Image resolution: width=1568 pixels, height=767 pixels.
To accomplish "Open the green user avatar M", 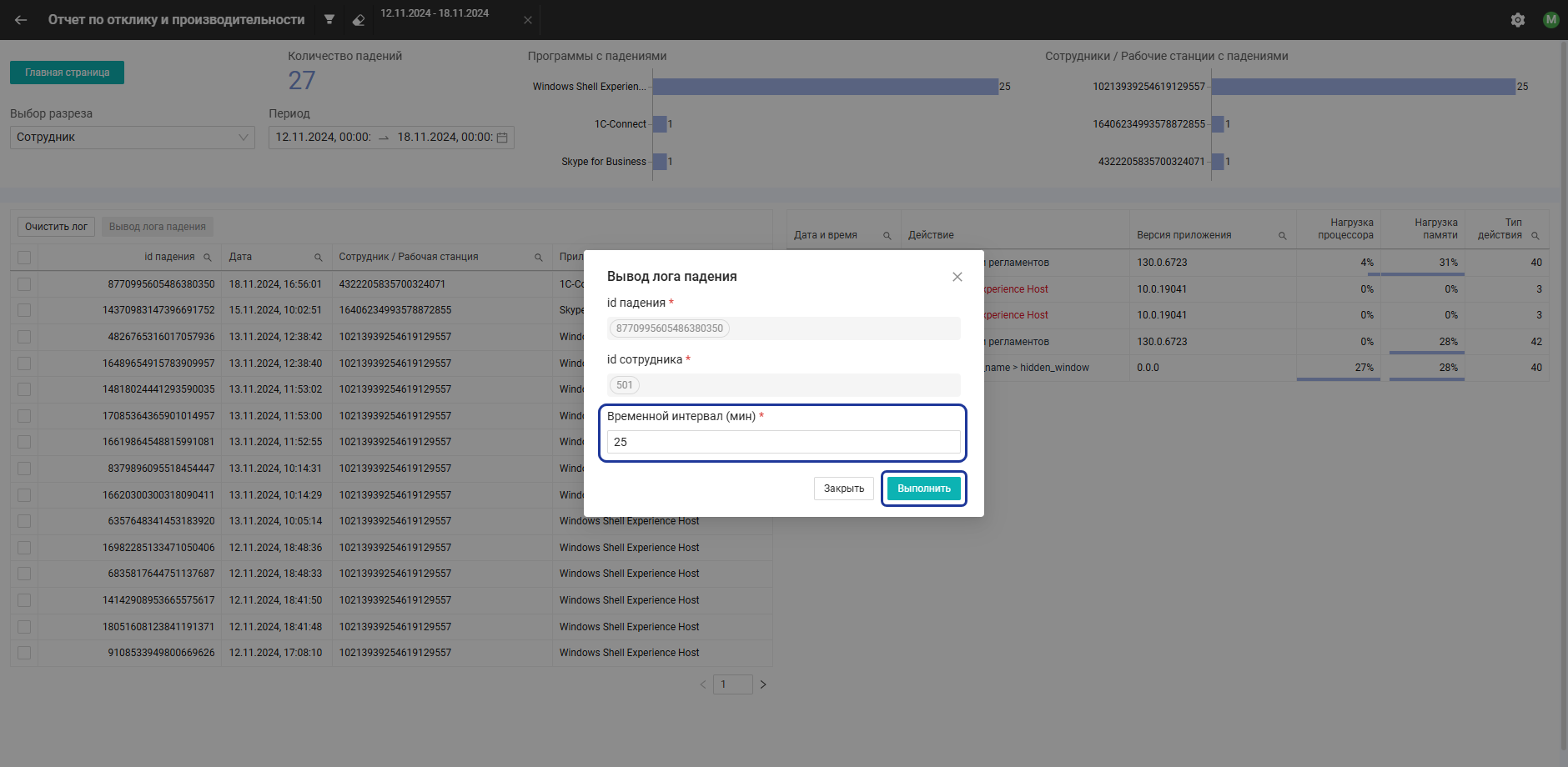I will click(x=1551, y=20).
